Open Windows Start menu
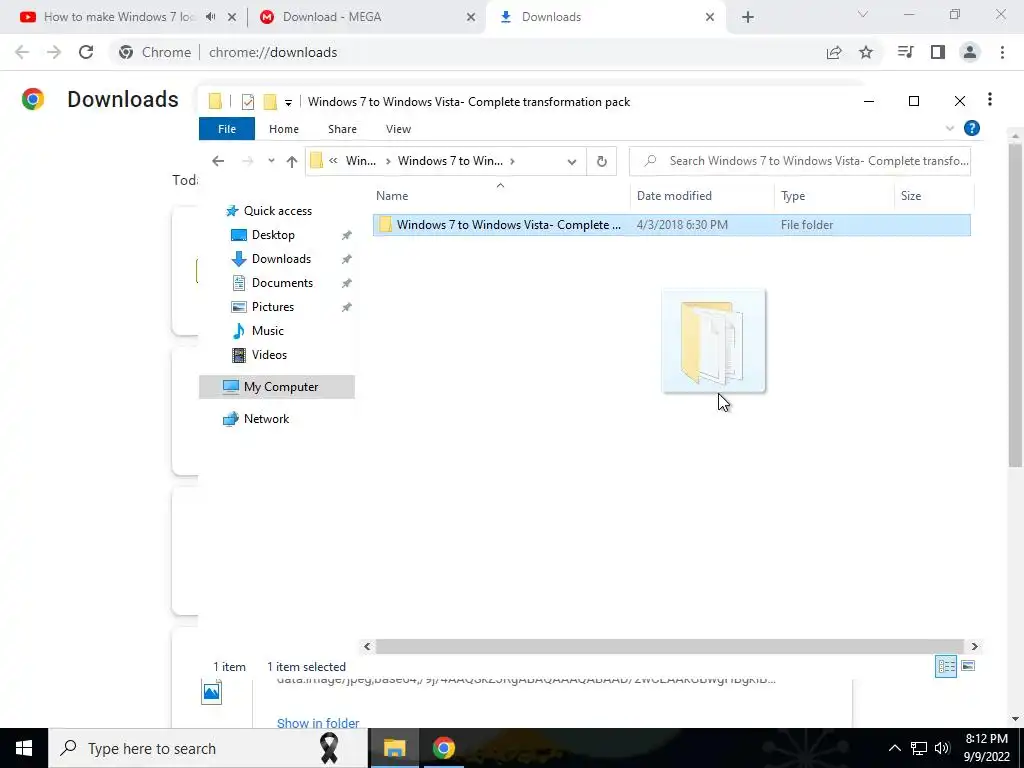 click(x=24, y=748)
